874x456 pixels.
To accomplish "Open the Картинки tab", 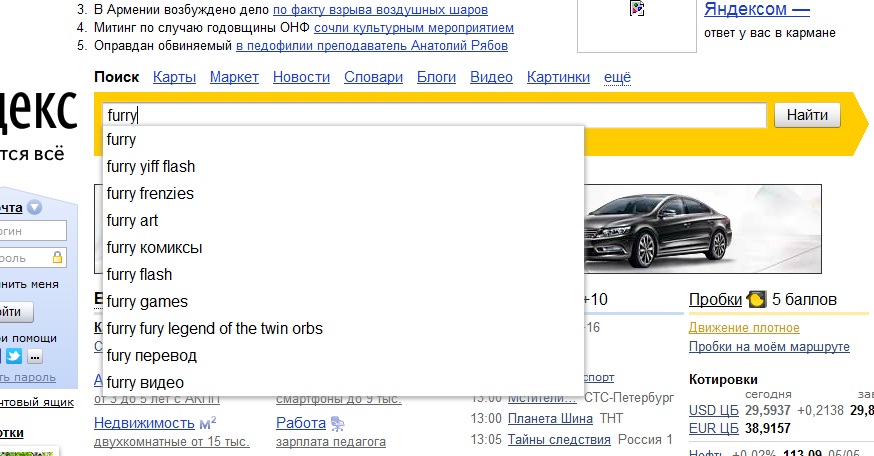I will point(559,77).
